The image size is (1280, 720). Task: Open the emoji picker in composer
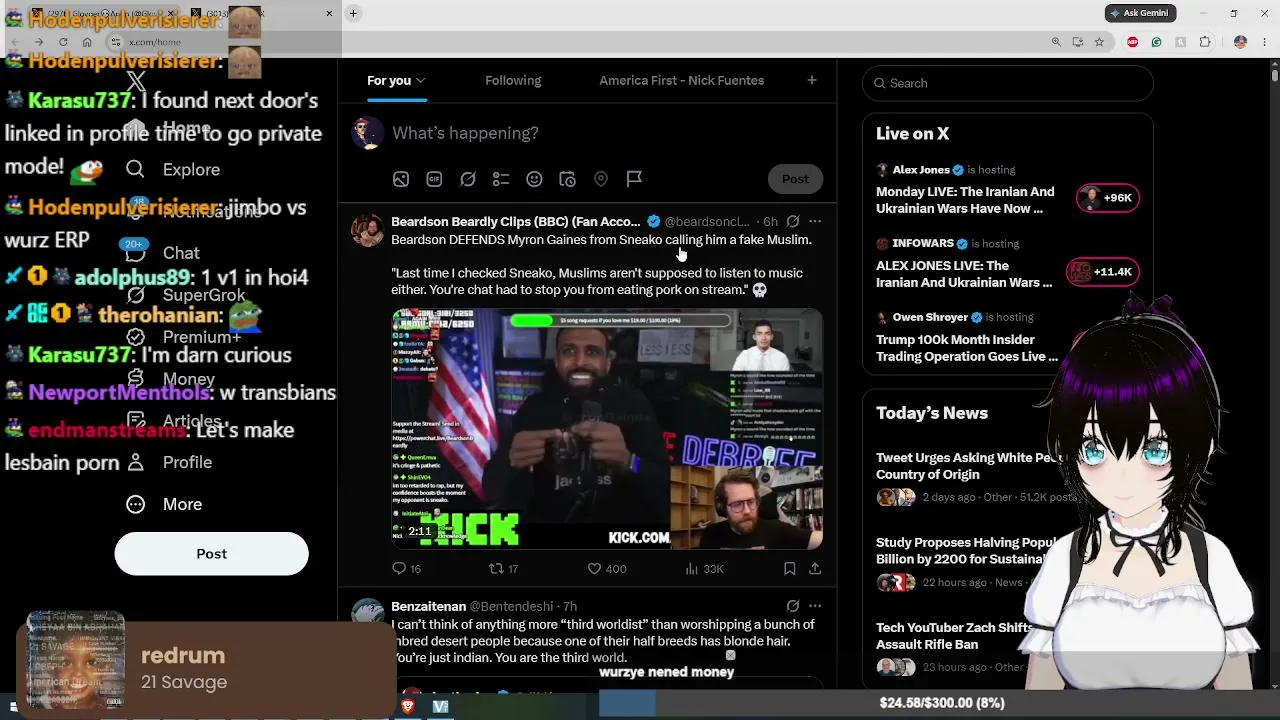(534, 179)
